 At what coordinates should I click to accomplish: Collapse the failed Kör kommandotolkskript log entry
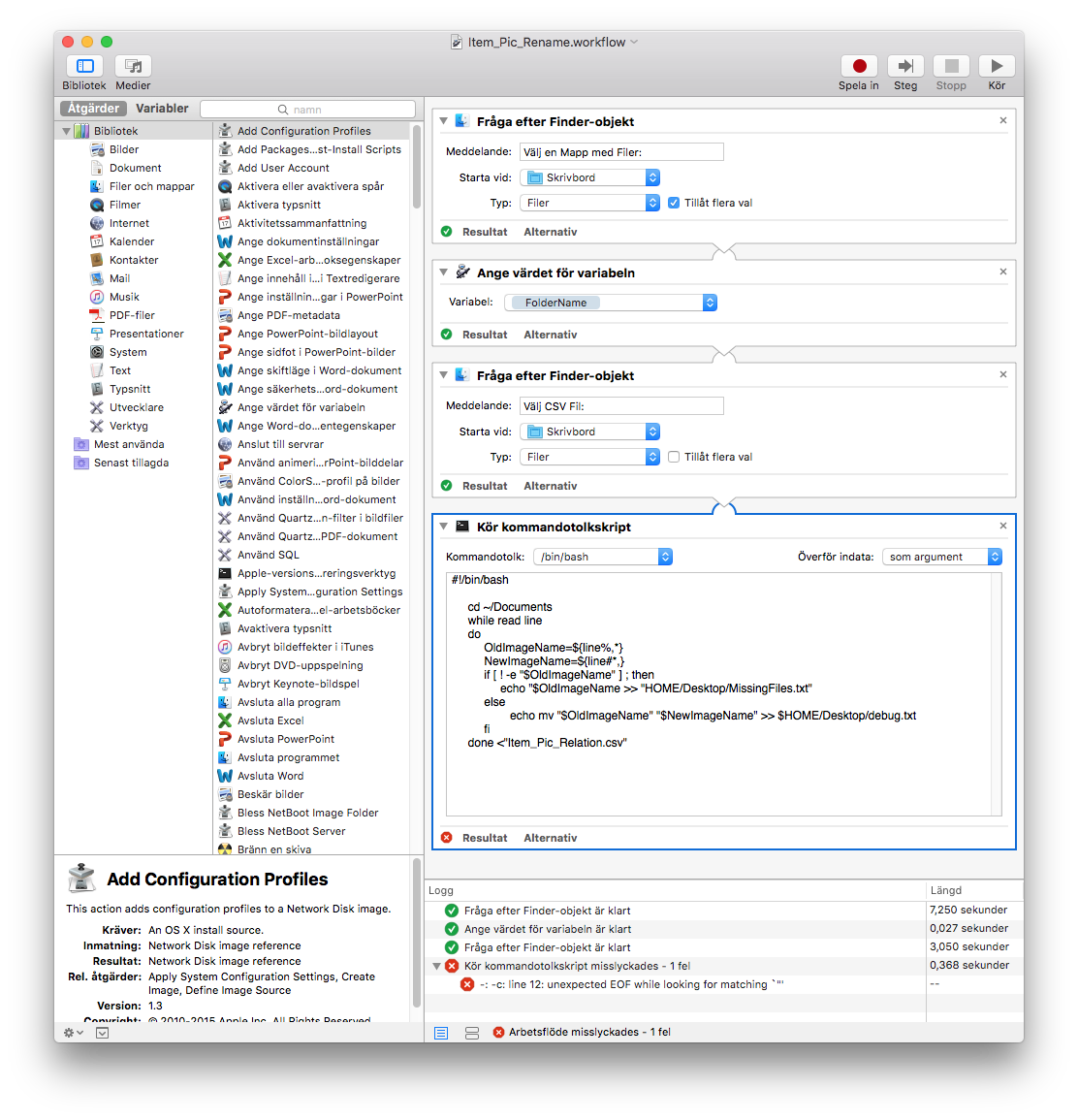(436, 966)
